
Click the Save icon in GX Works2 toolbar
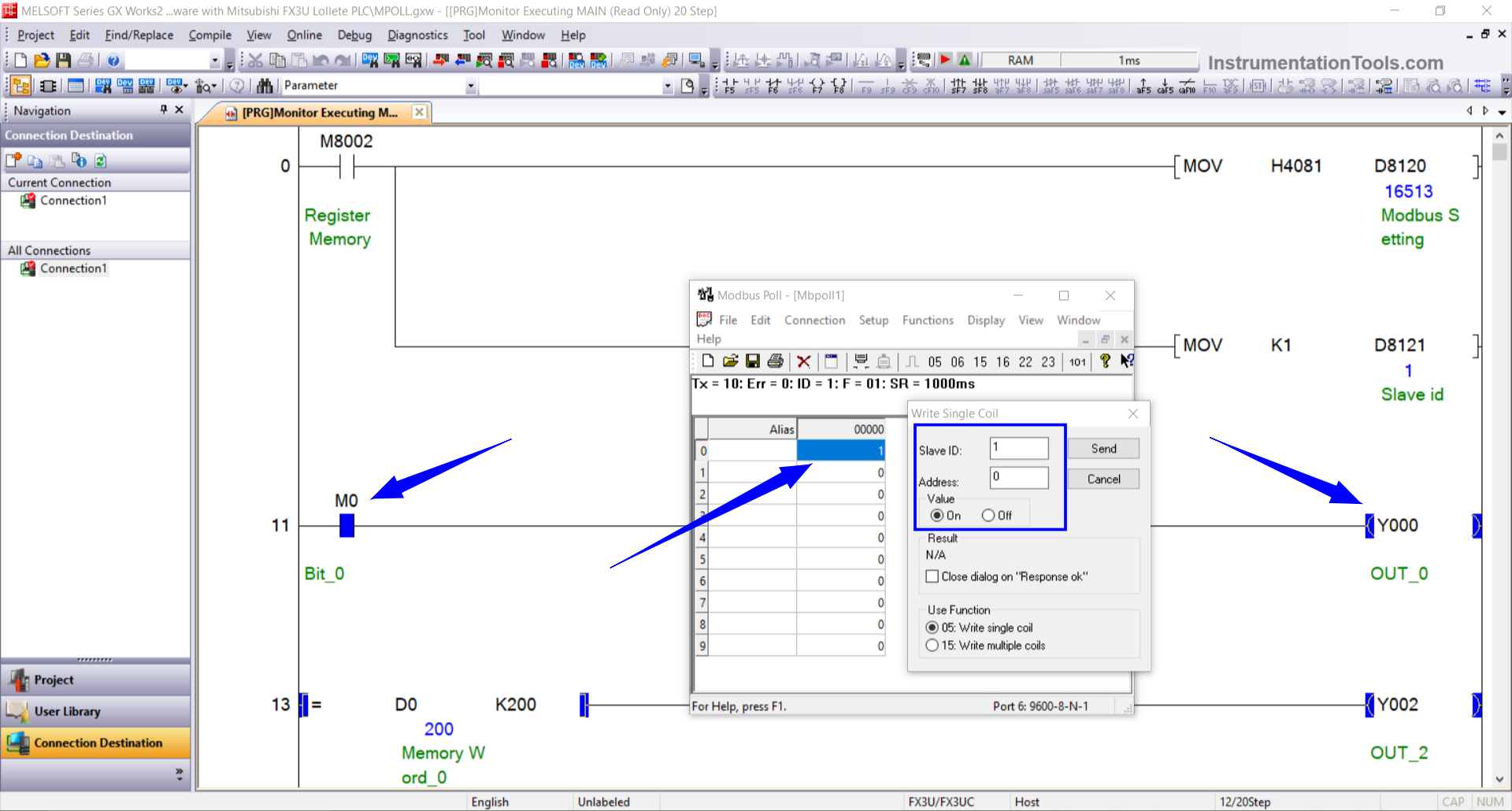[x=64, y=61]
